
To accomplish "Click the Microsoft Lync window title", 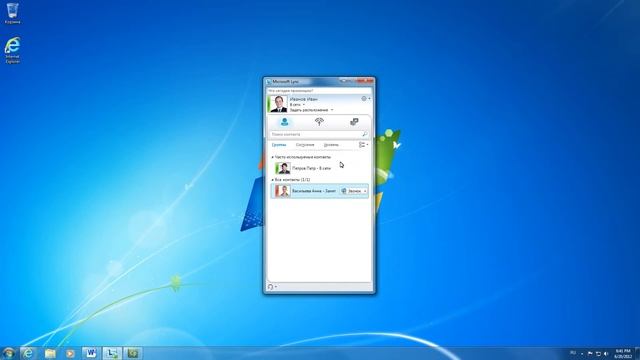I will coord(285,82).
